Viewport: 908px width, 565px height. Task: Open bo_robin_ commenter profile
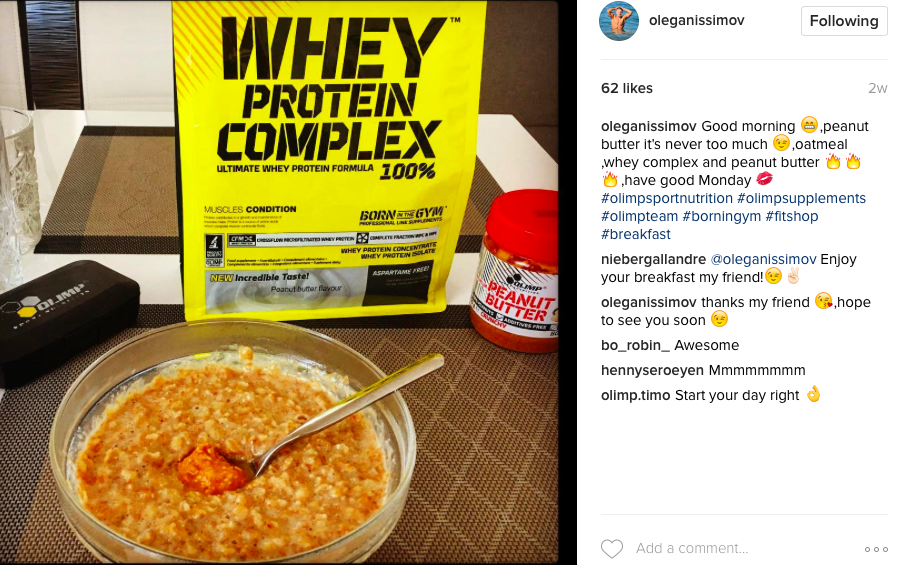[x=635, y=345]
